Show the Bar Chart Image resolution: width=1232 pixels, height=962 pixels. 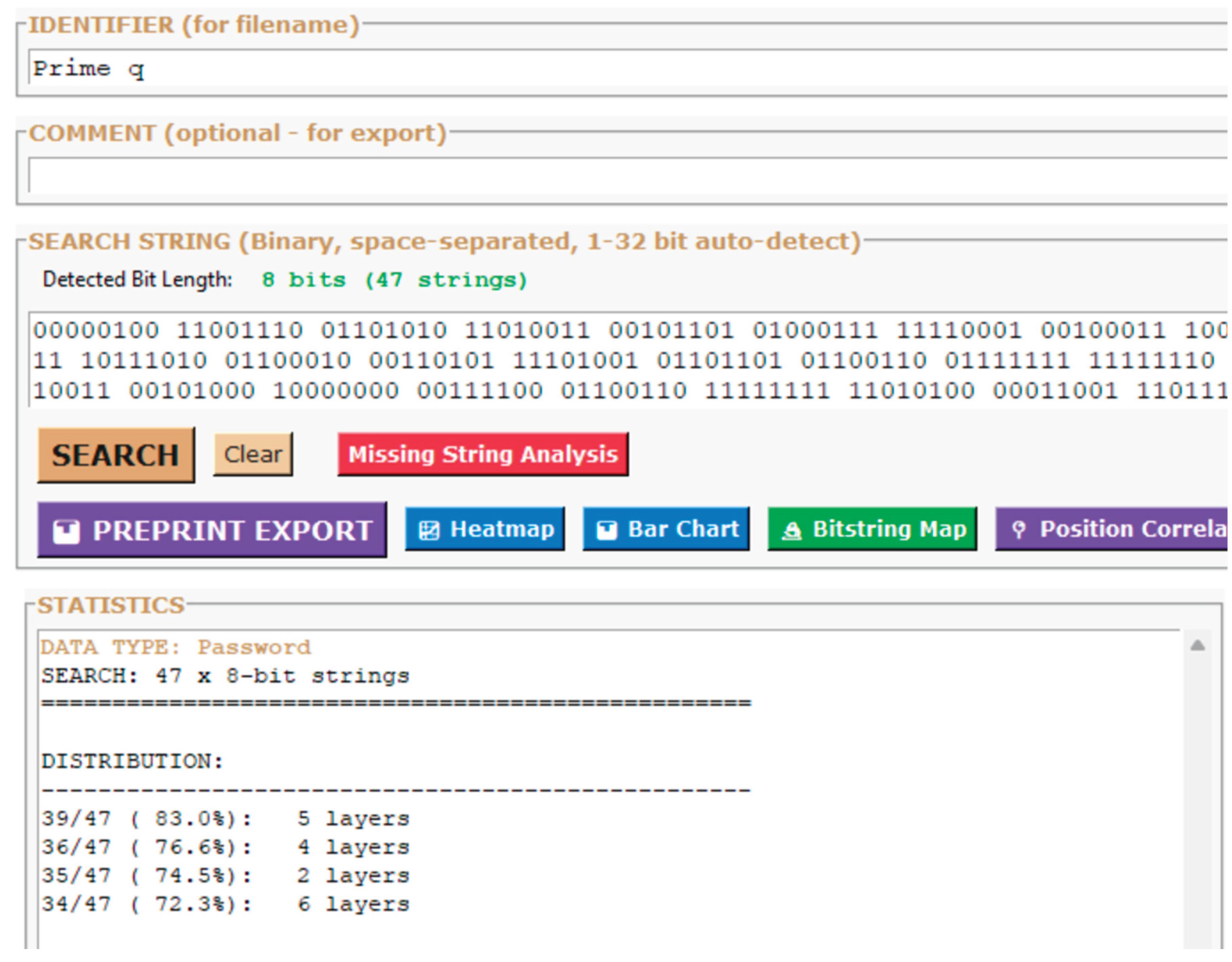666,529
